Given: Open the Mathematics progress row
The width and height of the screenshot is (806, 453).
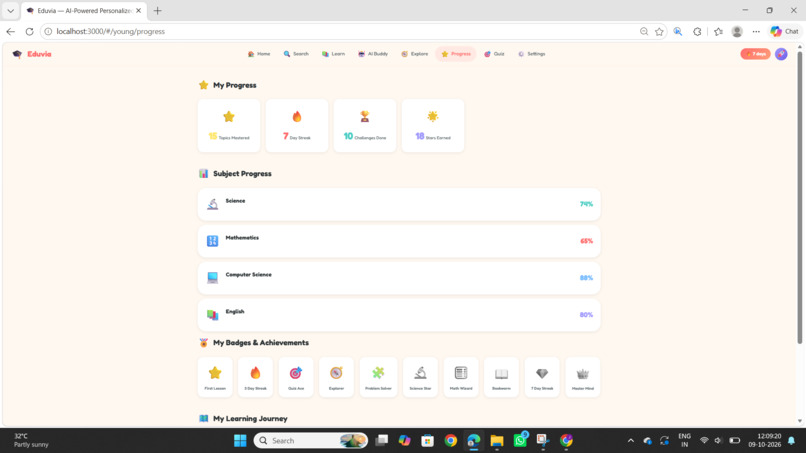Looking at the screenshot, I should 399,241.
